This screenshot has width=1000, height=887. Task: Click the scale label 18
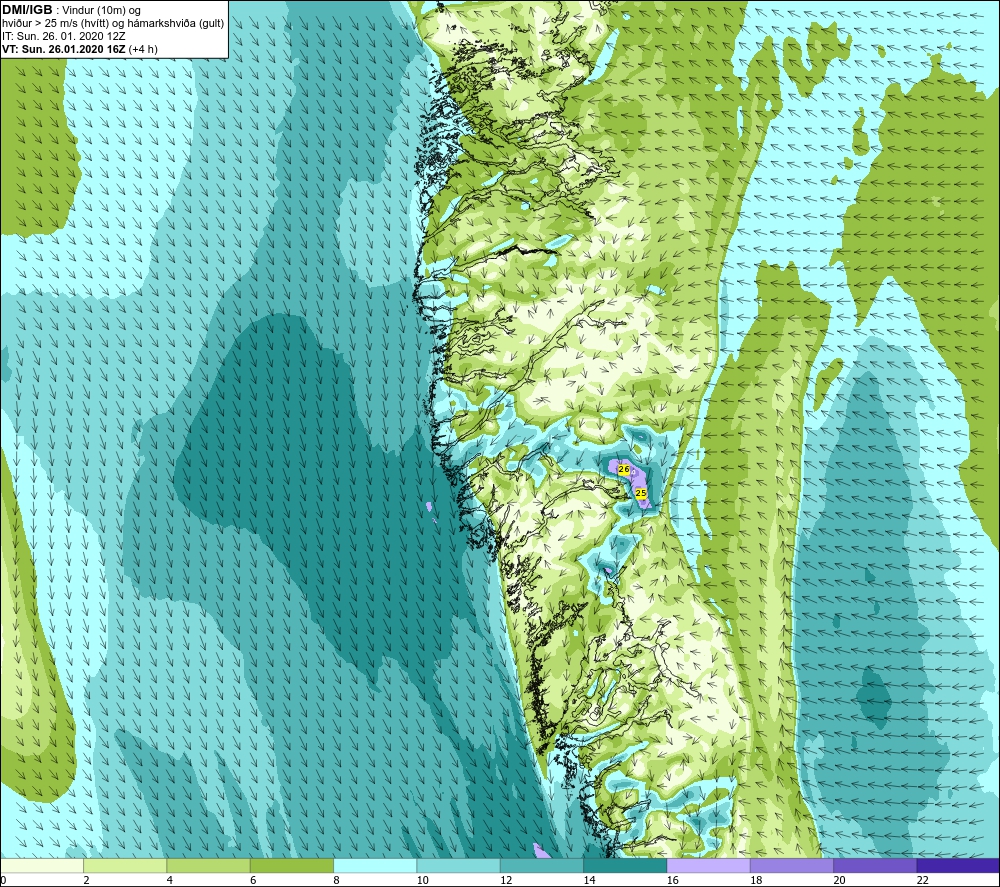(756, 880)
